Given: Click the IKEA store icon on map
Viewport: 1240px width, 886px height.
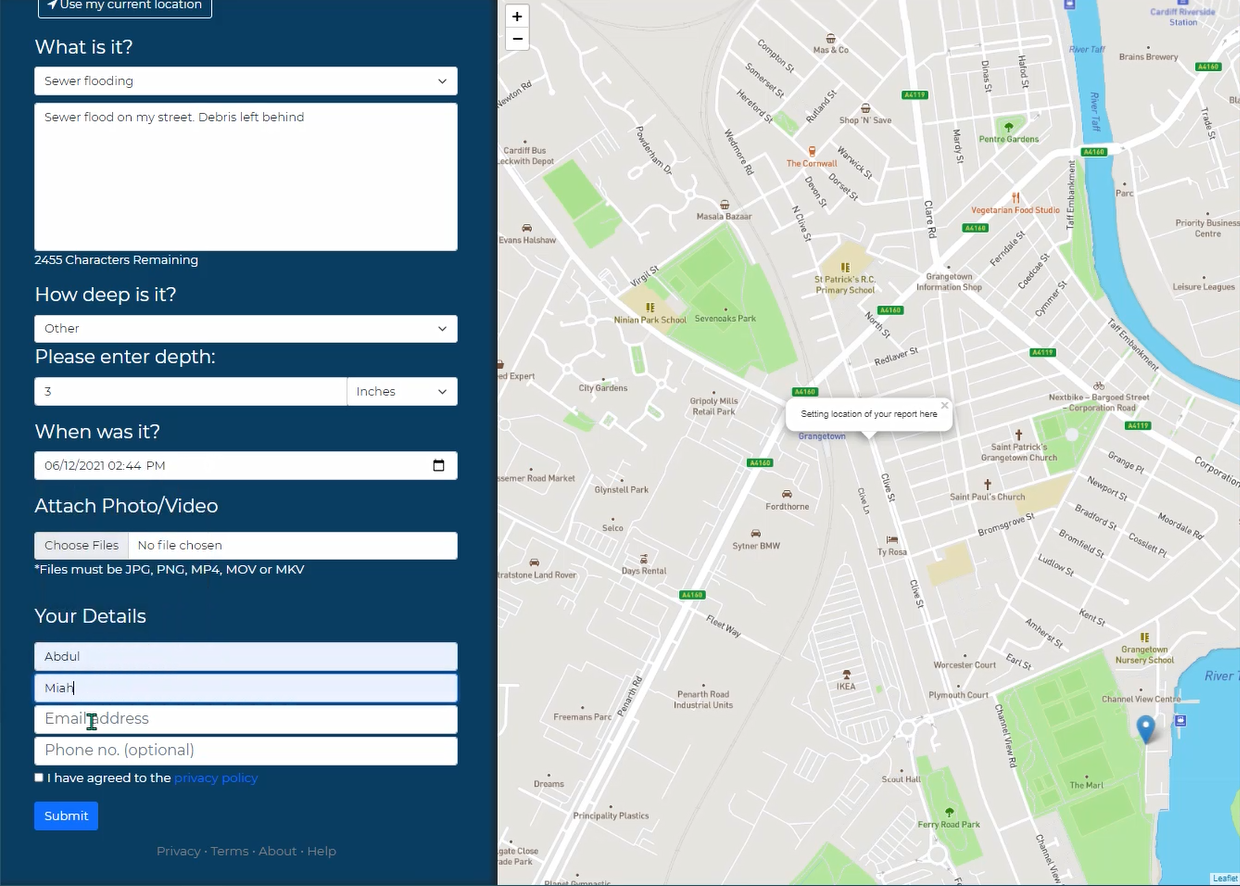Looking at the screenshot, I should (x=846, y=674).
